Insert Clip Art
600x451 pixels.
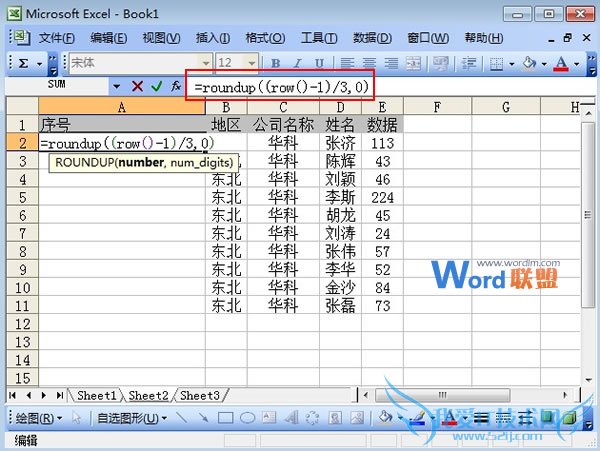click(335, 418)
